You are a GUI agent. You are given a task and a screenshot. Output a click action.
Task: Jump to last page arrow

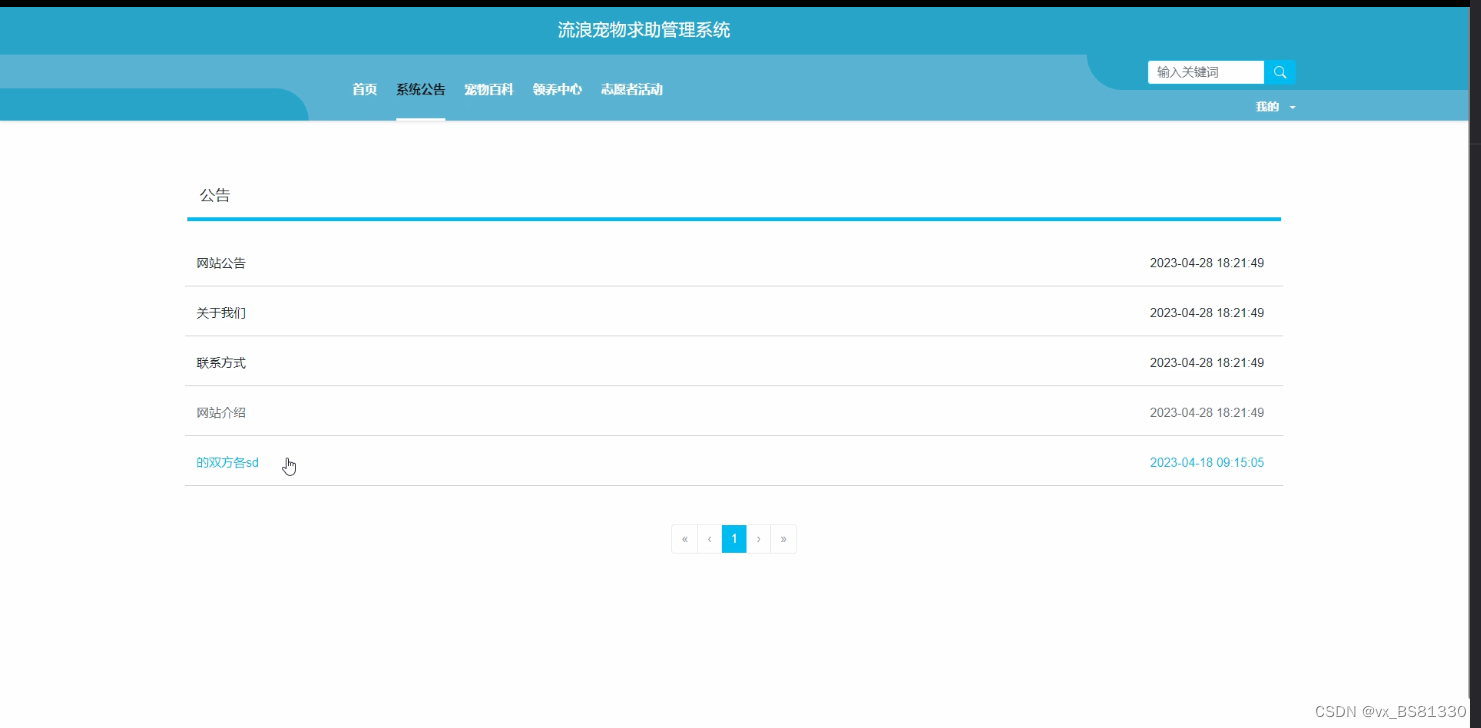pos(783,539)
